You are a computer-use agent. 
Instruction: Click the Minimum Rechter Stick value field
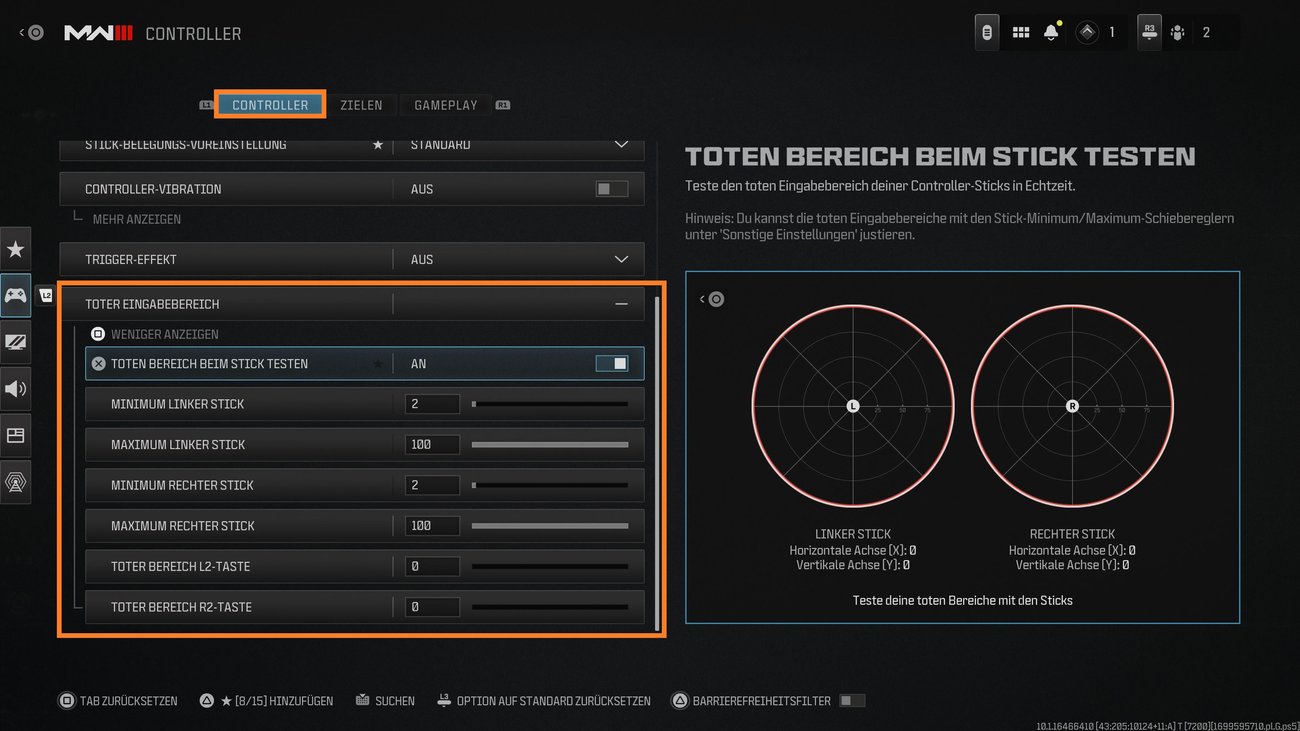[432, 485]
